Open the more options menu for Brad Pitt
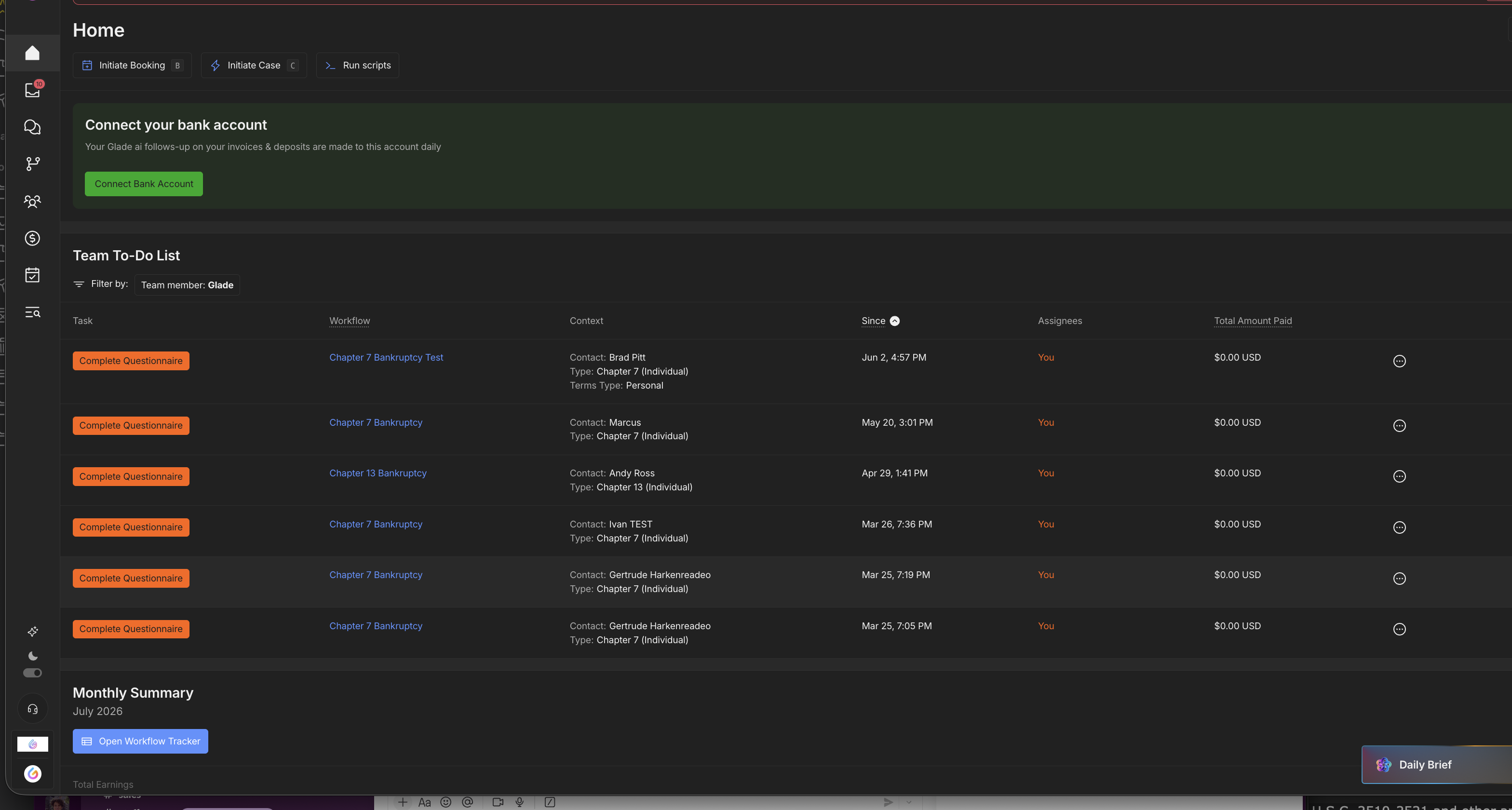The width and height of the screenshot is (1512, 810). [x=1399, y=361]
